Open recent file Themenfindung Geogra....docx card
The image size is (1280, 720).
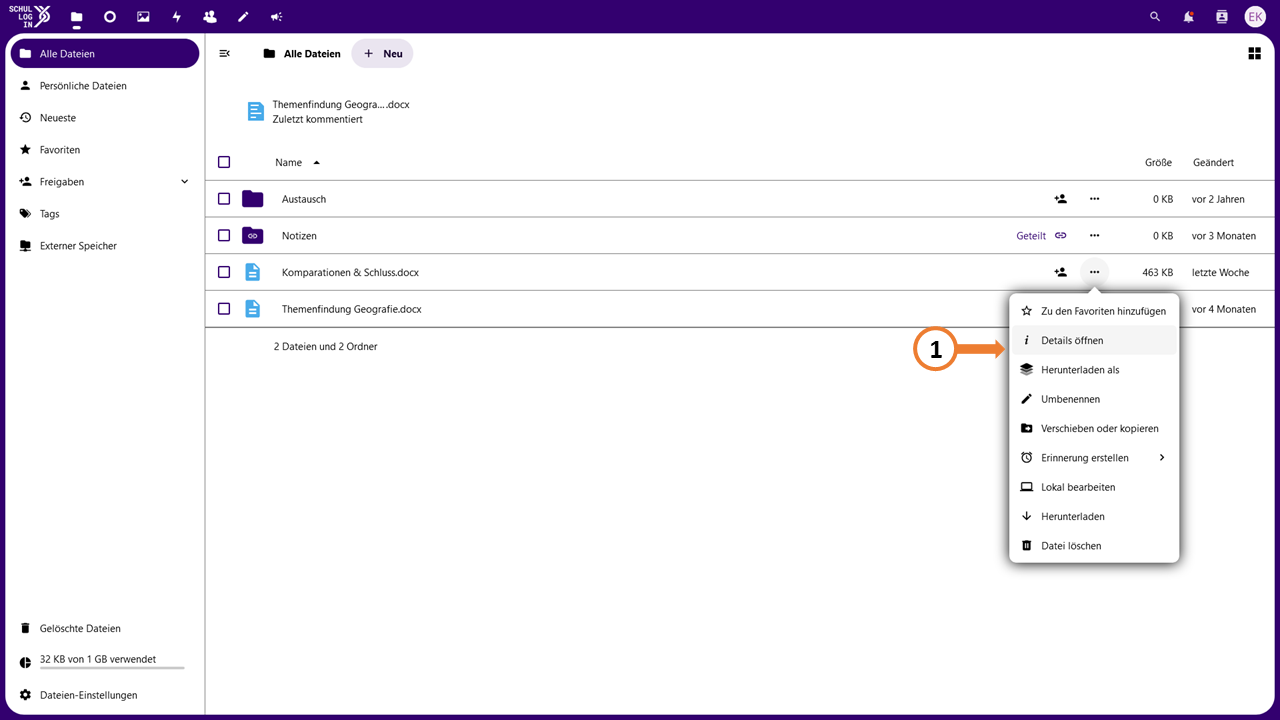coord(330,112)
